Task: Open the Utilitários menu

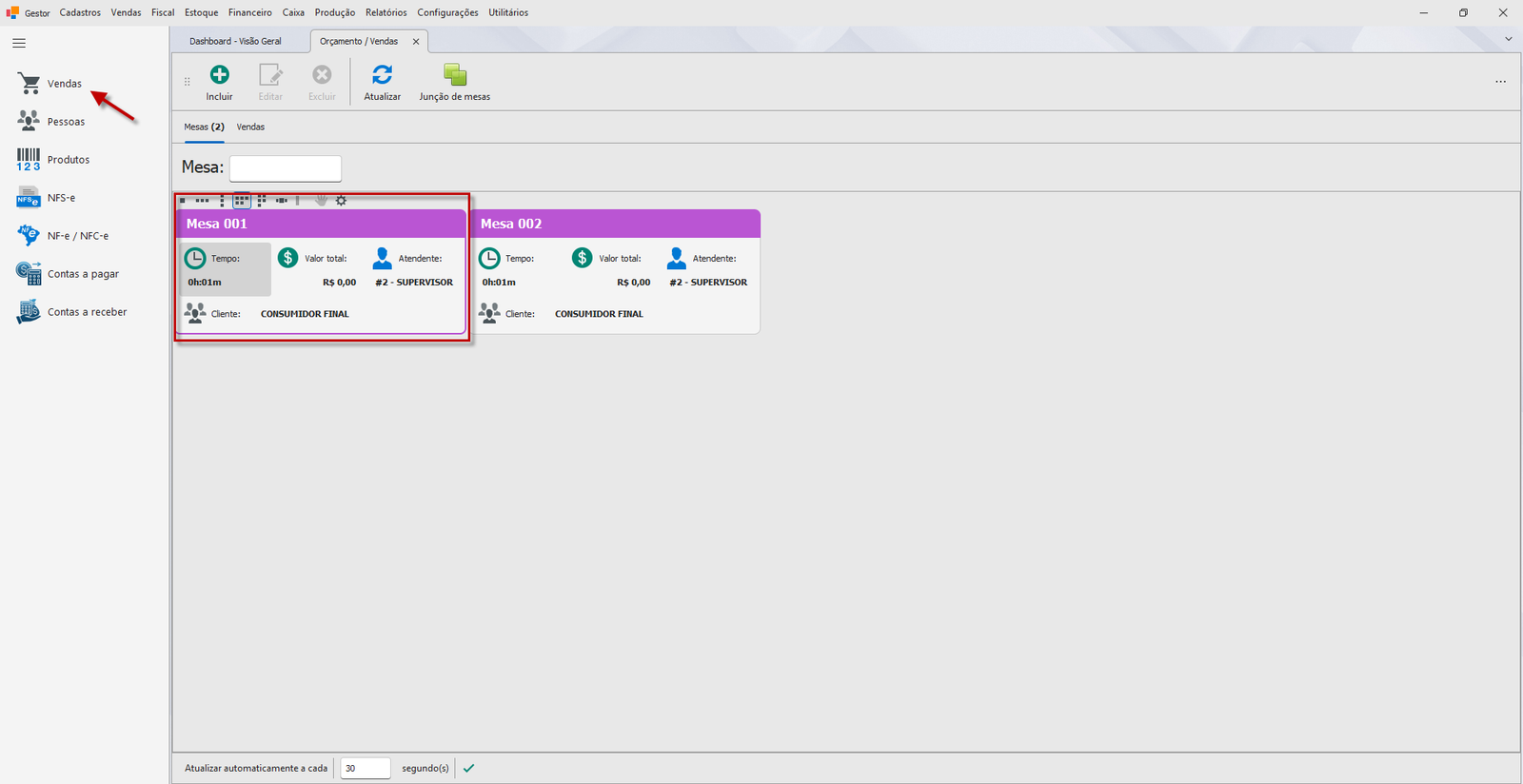Action: pos(508,12)
